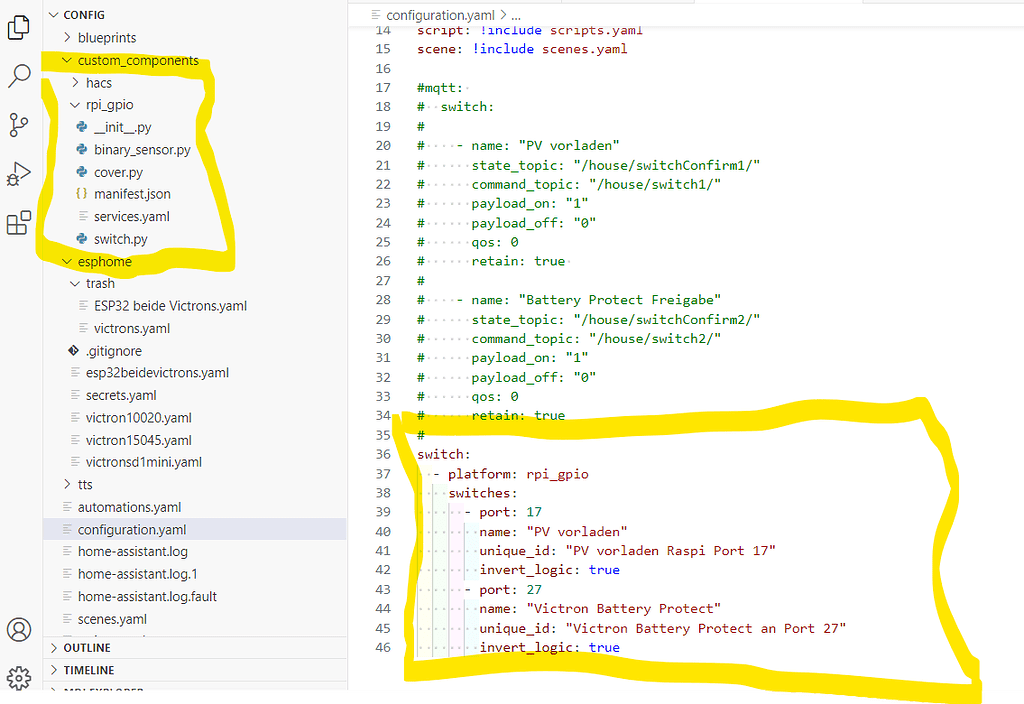
Task: Open the Extensions view
Action: pyautogui.click(x=18, y=223)
